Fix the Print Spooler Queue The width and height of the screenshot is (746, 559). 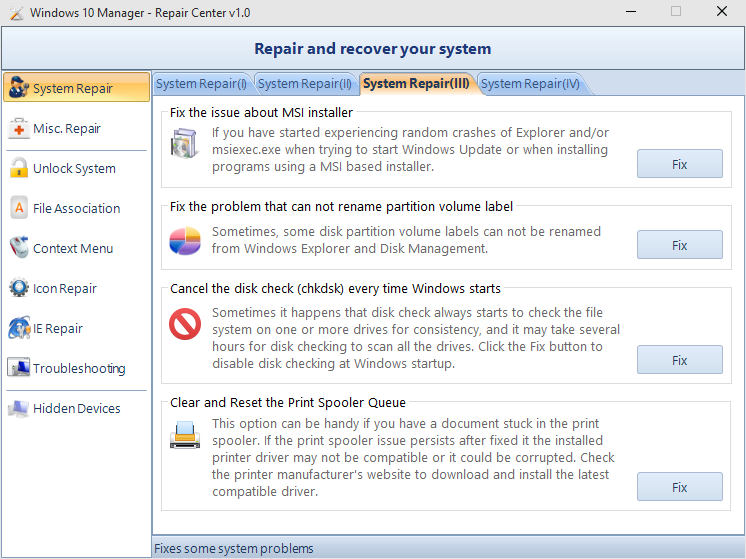tap(679, 487)
